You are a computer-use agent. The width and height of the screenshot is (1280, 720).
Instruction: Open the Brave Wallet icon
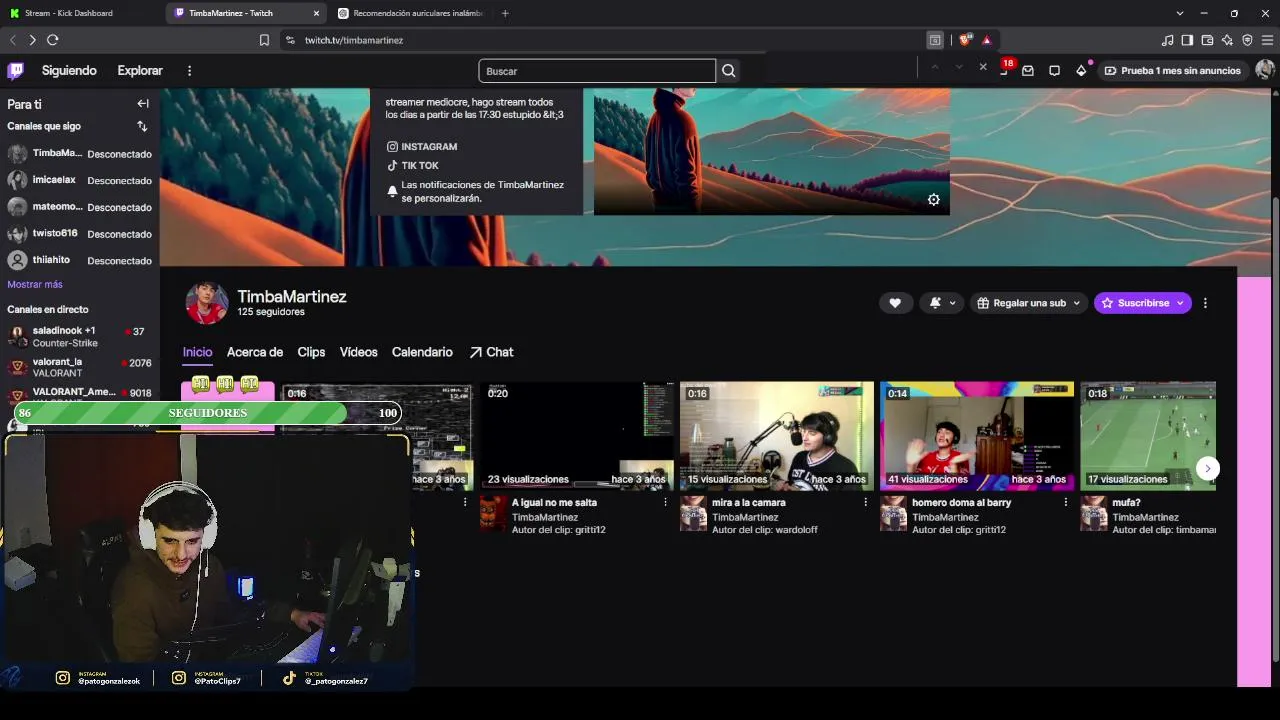pyautogui.click(x=1207, y=40)
